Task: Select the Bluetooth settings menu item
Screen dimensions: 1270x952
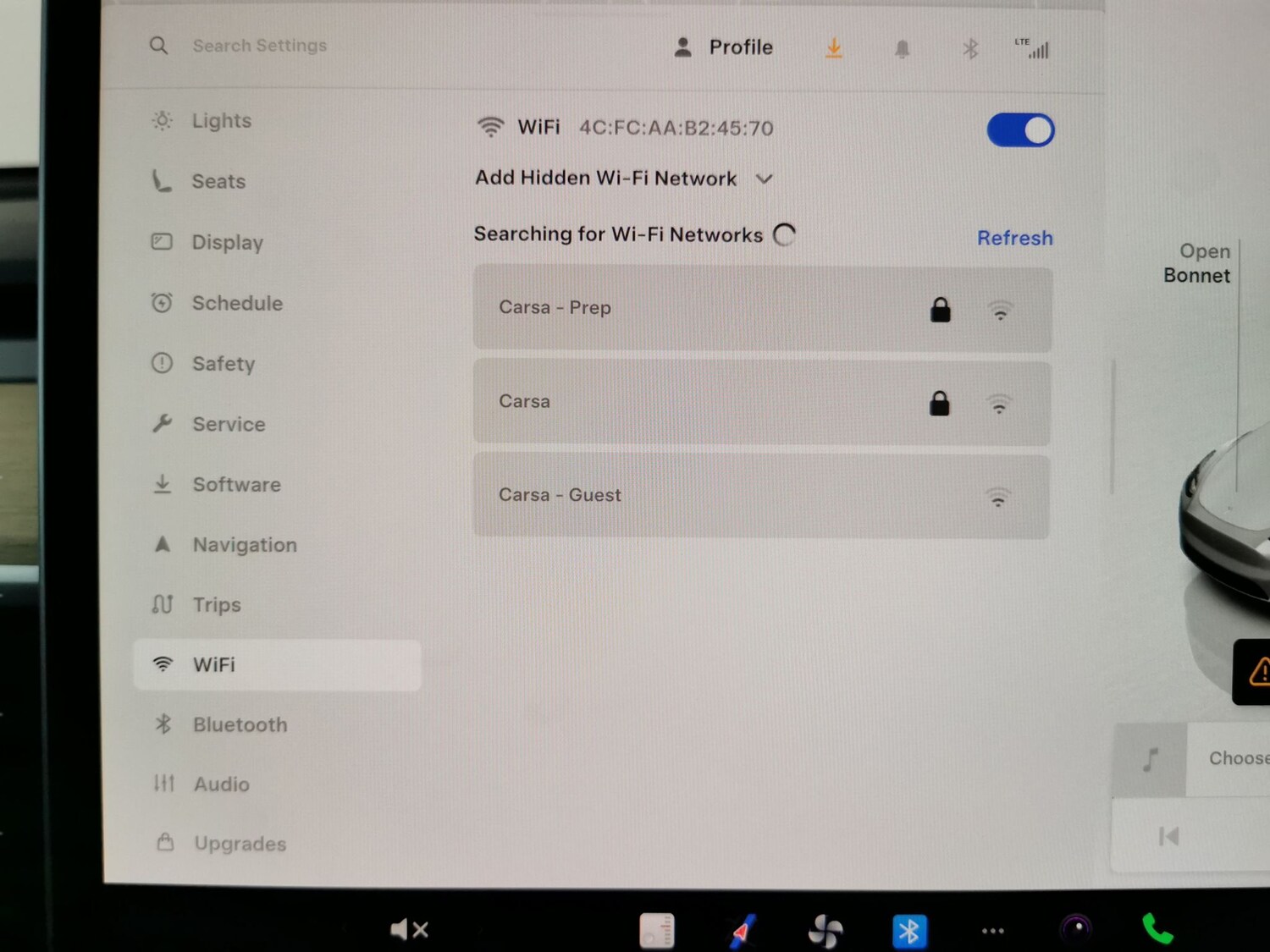Action: (x=240, y=725)
